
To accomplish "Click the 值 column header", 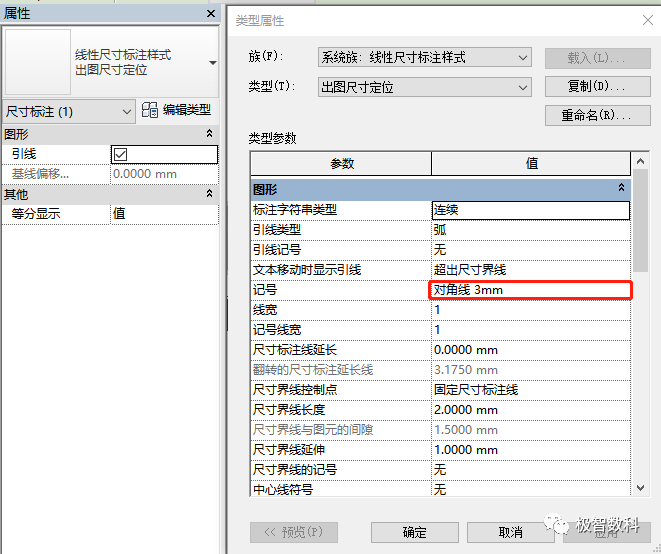I will coord(531,164).
